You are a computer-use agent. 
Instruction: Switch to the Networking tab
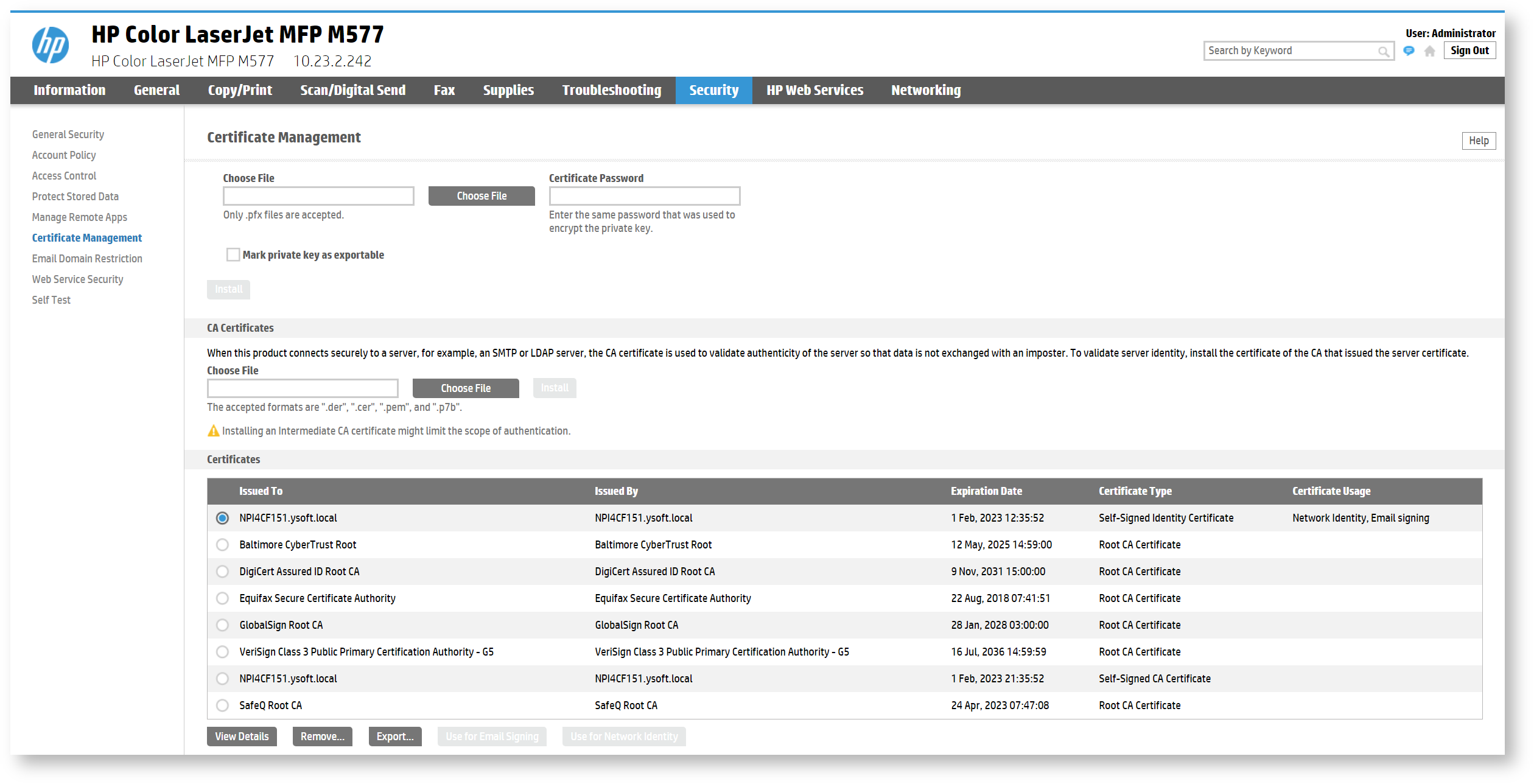(x=926, y=90)
